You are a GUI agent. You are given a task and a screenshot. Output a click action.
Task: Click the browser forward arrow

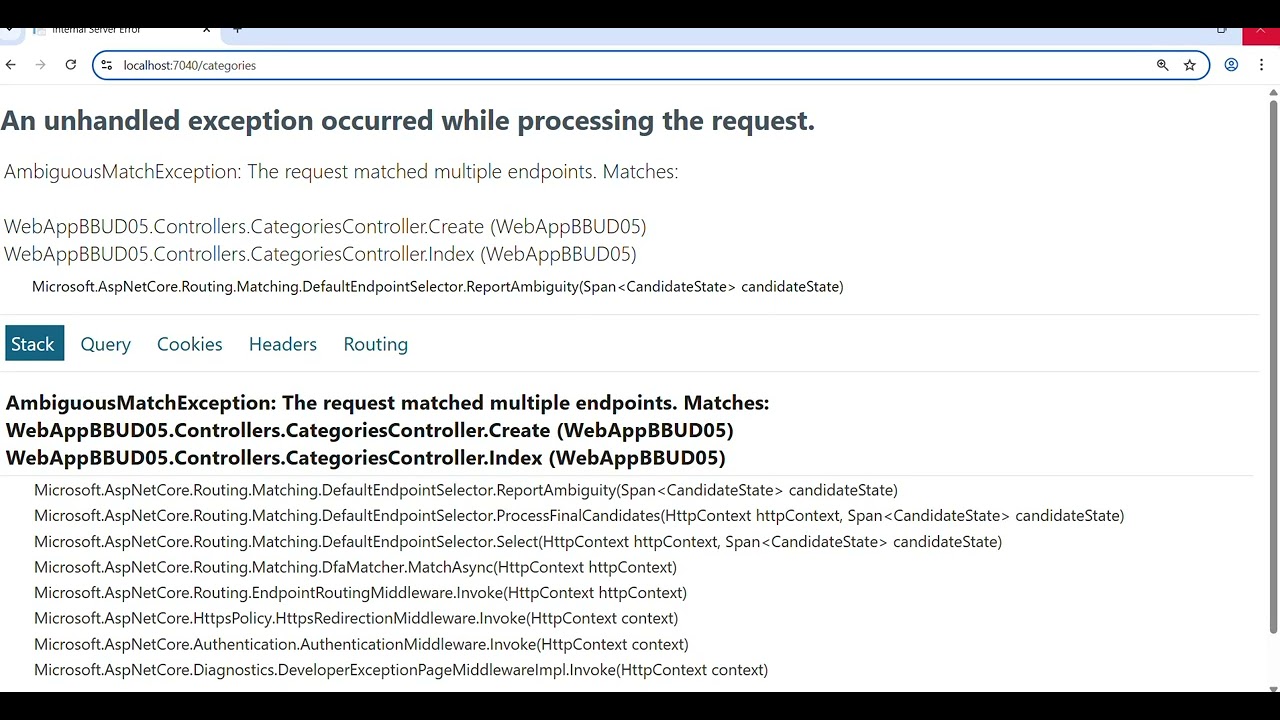tap(40, 65)
